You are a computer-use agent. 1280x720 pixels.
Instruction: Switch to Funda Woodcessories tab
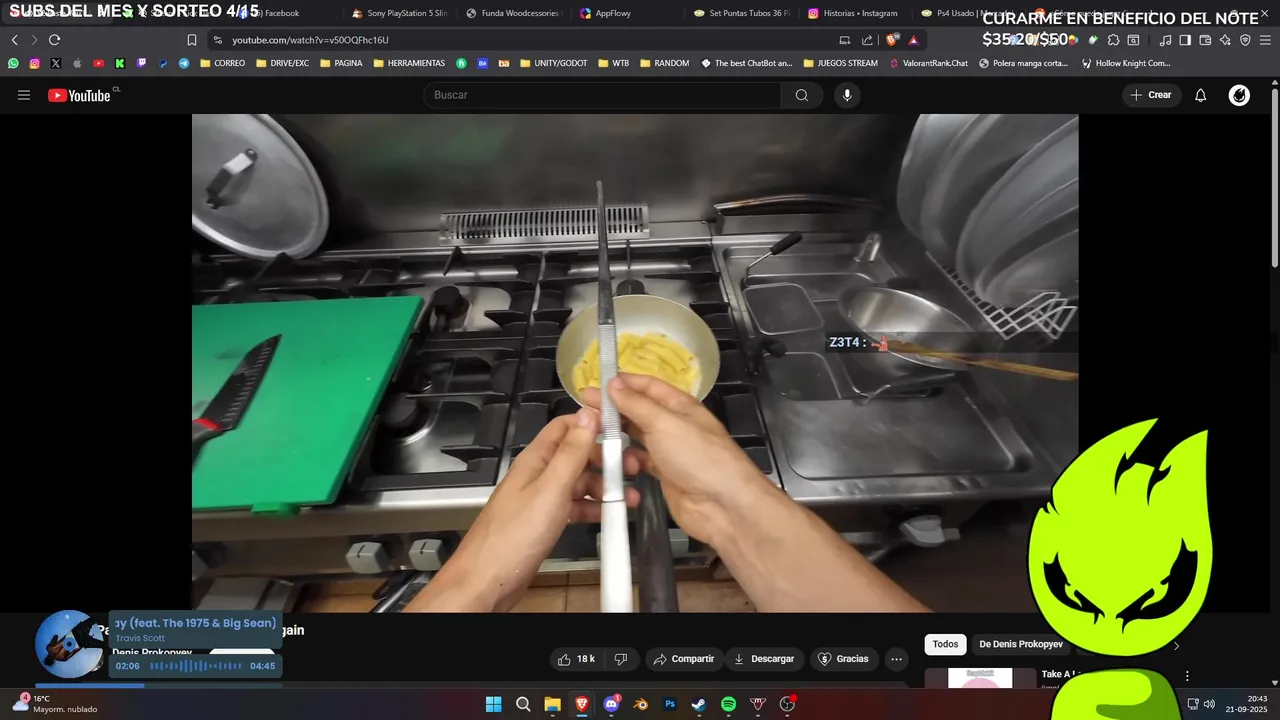513,13
